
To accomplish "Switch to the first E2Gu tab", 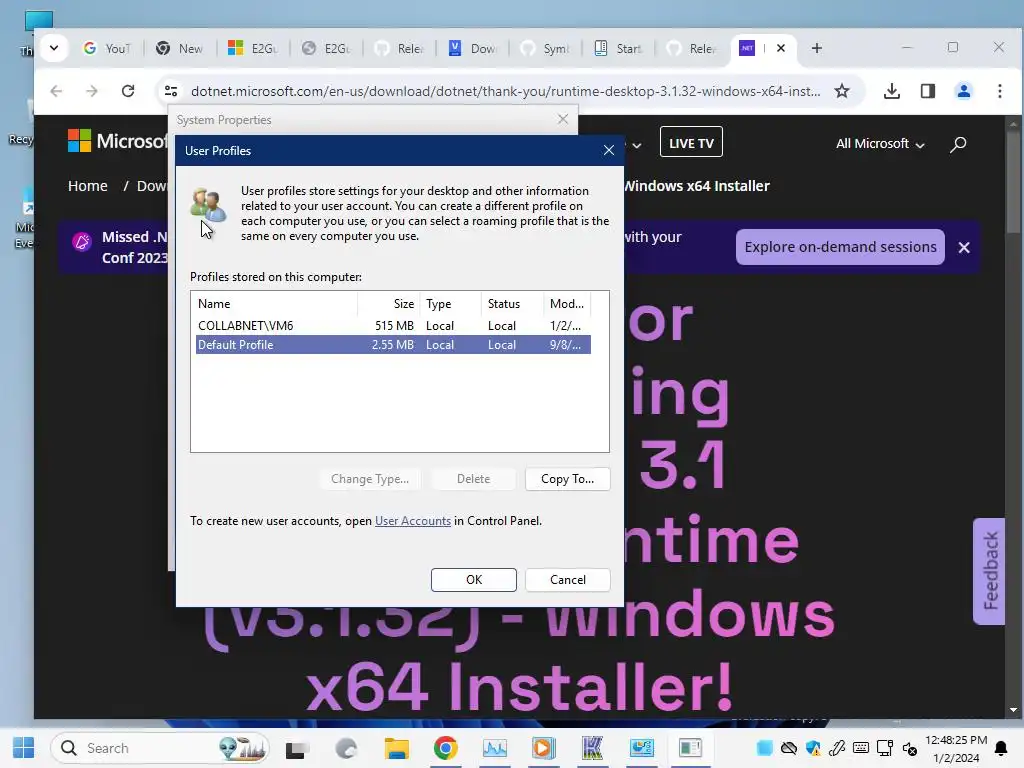I will coord(253,48).
